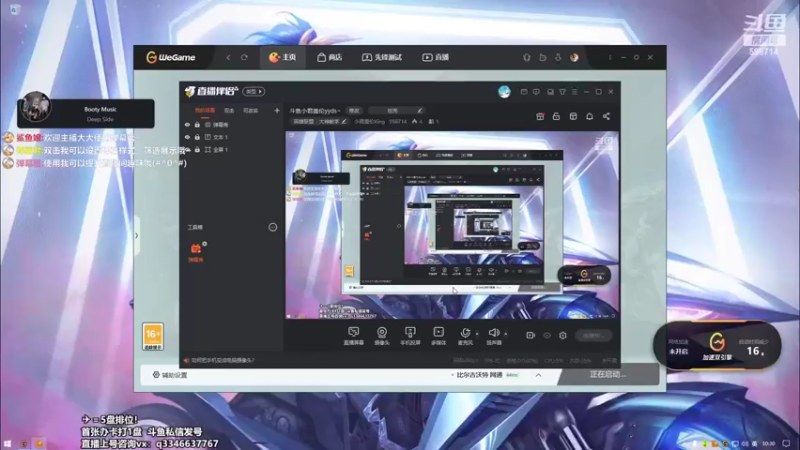Screen dimensions: 800x450
Task: Select the 比尔吉沃特 网通 server
Action: (485, 375)
